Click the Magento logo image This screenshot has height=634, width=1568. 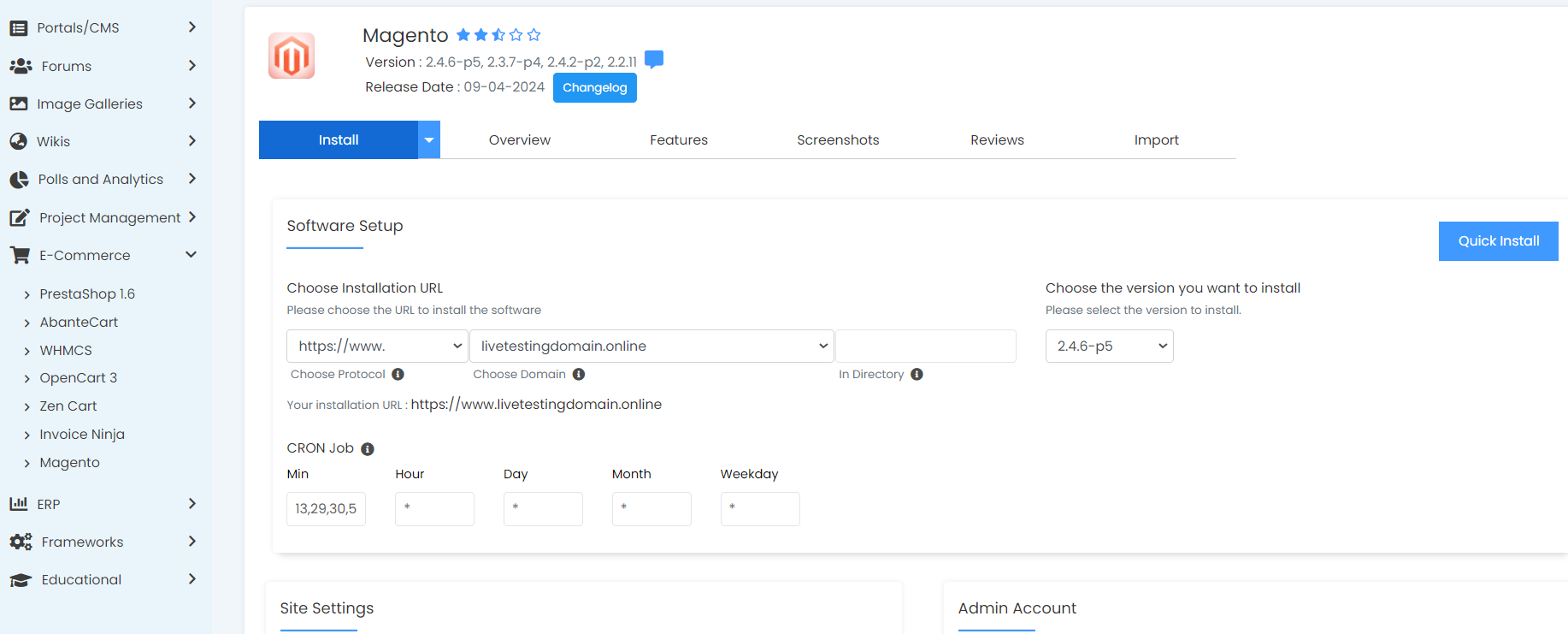tap(292, 56)
